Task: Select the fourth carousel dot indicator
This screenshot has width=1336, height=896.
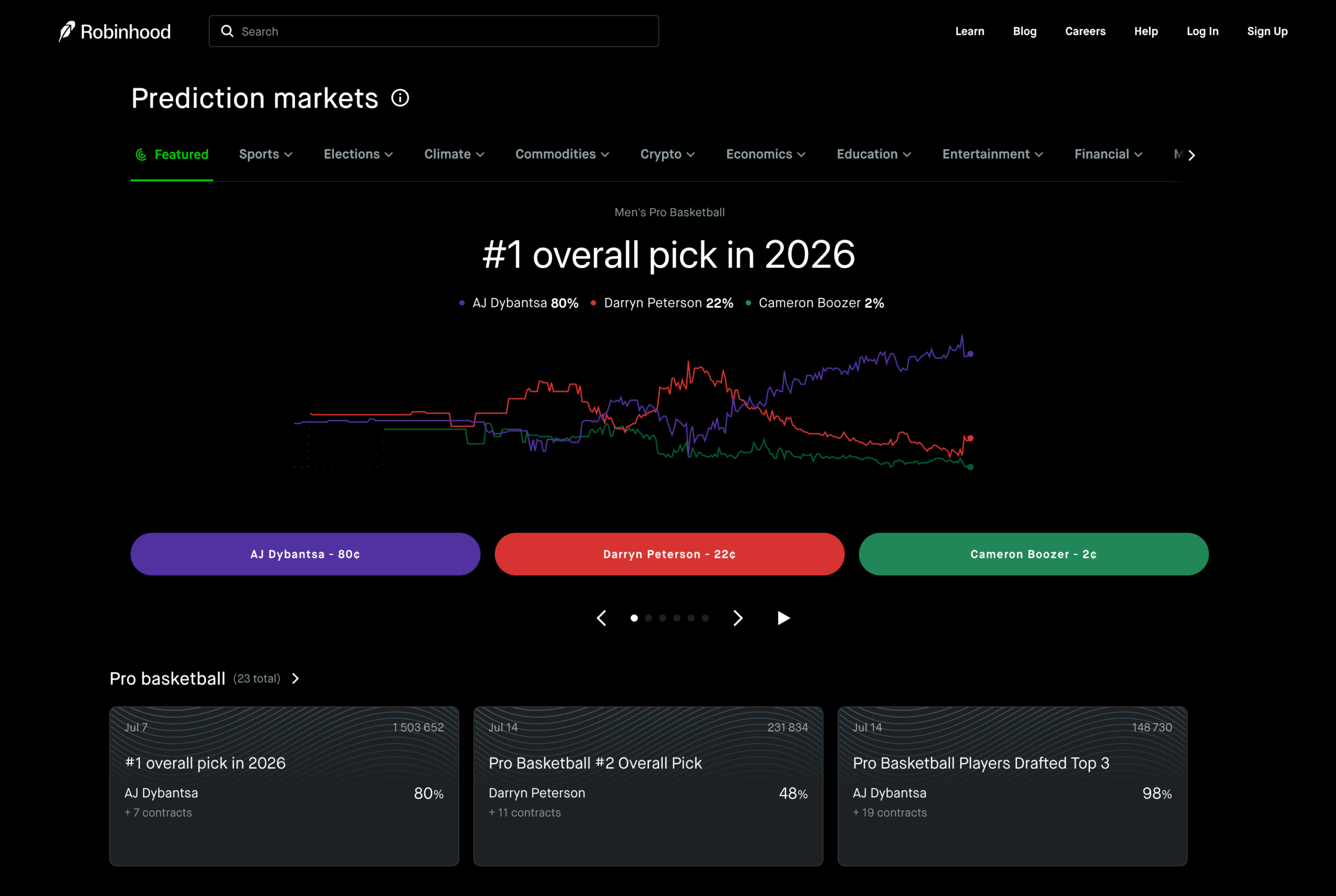Action: coord(676,618)
